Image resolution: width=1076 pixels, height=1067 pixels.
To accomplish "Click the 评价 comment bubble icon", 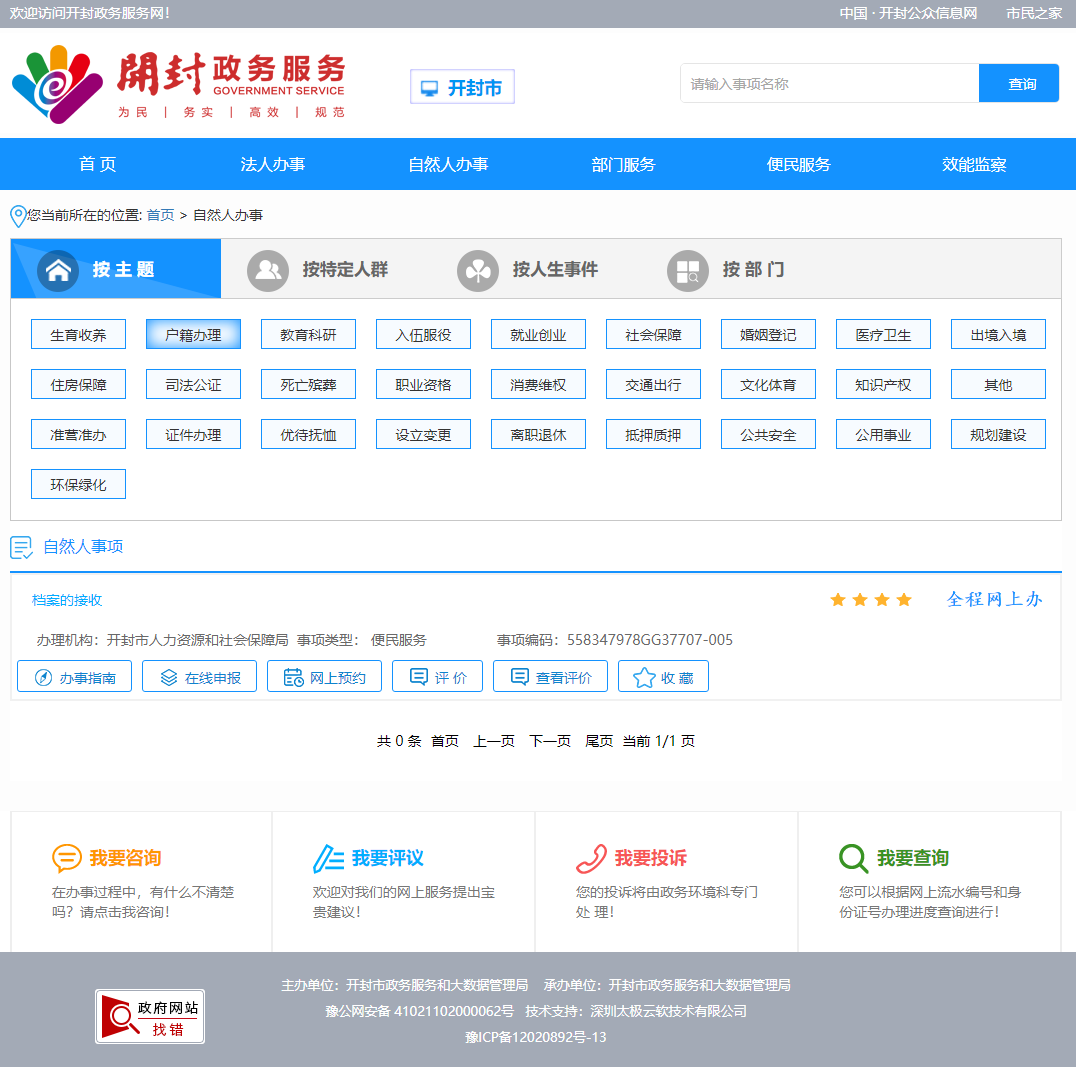I will tap(420, 676).
